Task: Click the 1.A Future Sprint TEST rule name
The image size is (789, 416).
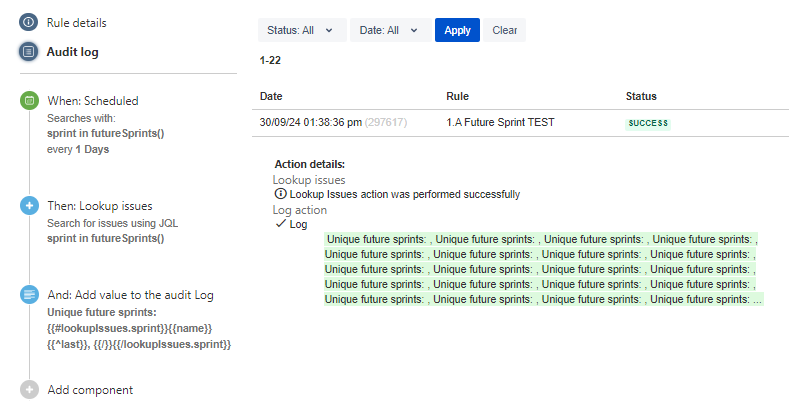Action: coord(500,122)
